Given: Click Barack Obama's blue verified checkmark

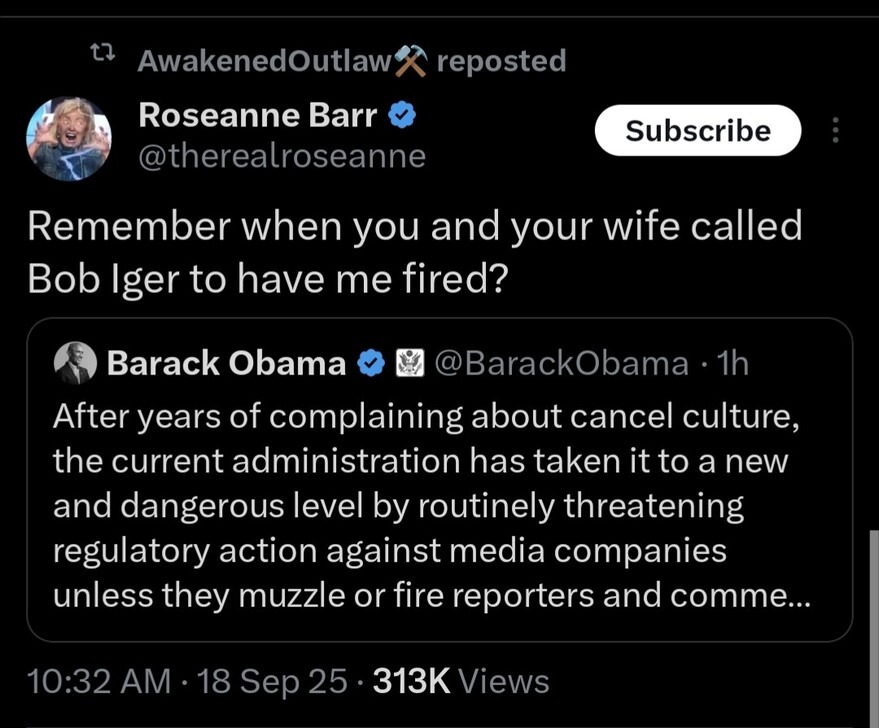Looking at the screenshot, I should 371,363.
